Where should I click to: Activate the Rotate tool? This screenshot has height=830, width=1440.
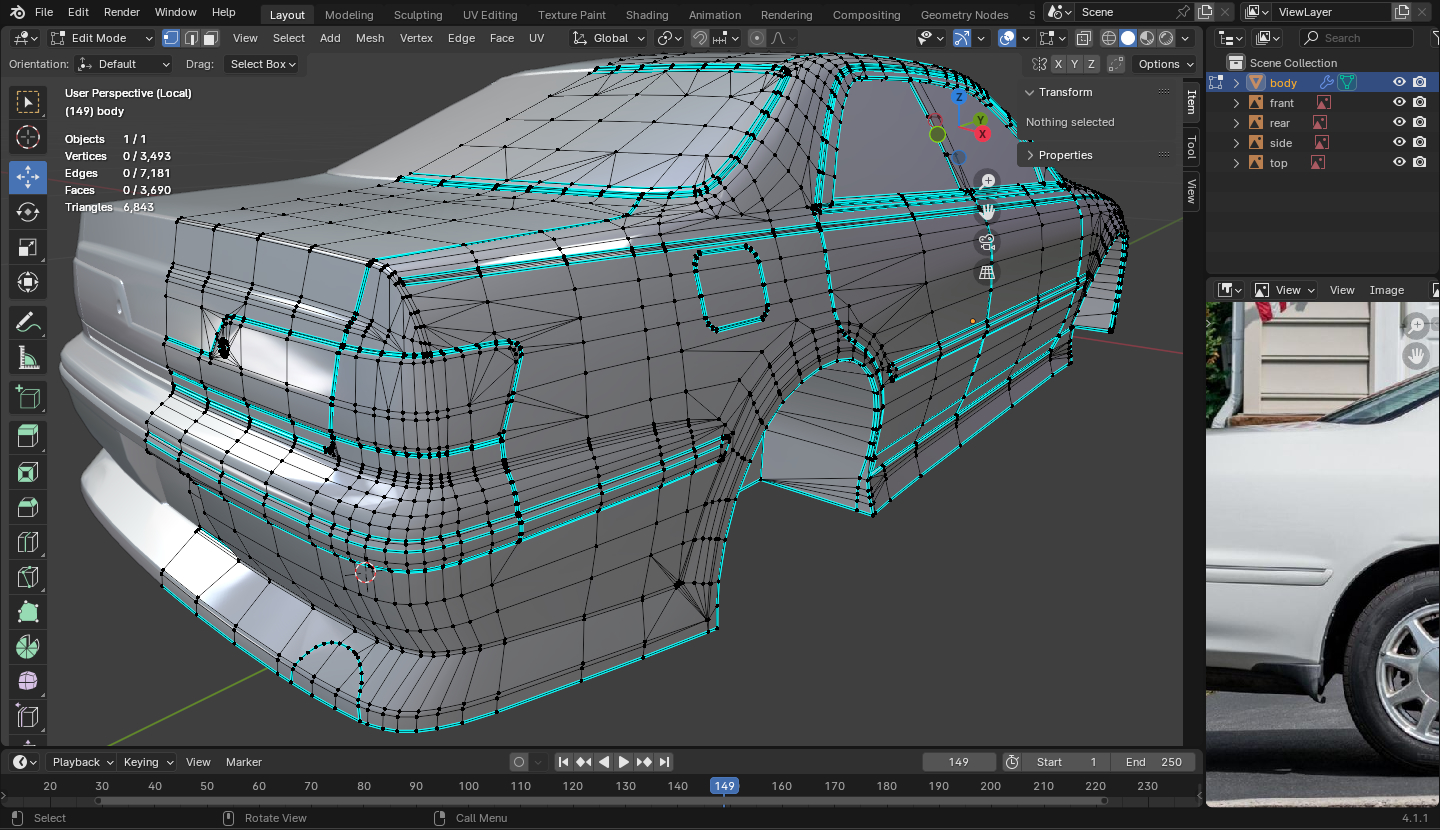tap(28, 212)
